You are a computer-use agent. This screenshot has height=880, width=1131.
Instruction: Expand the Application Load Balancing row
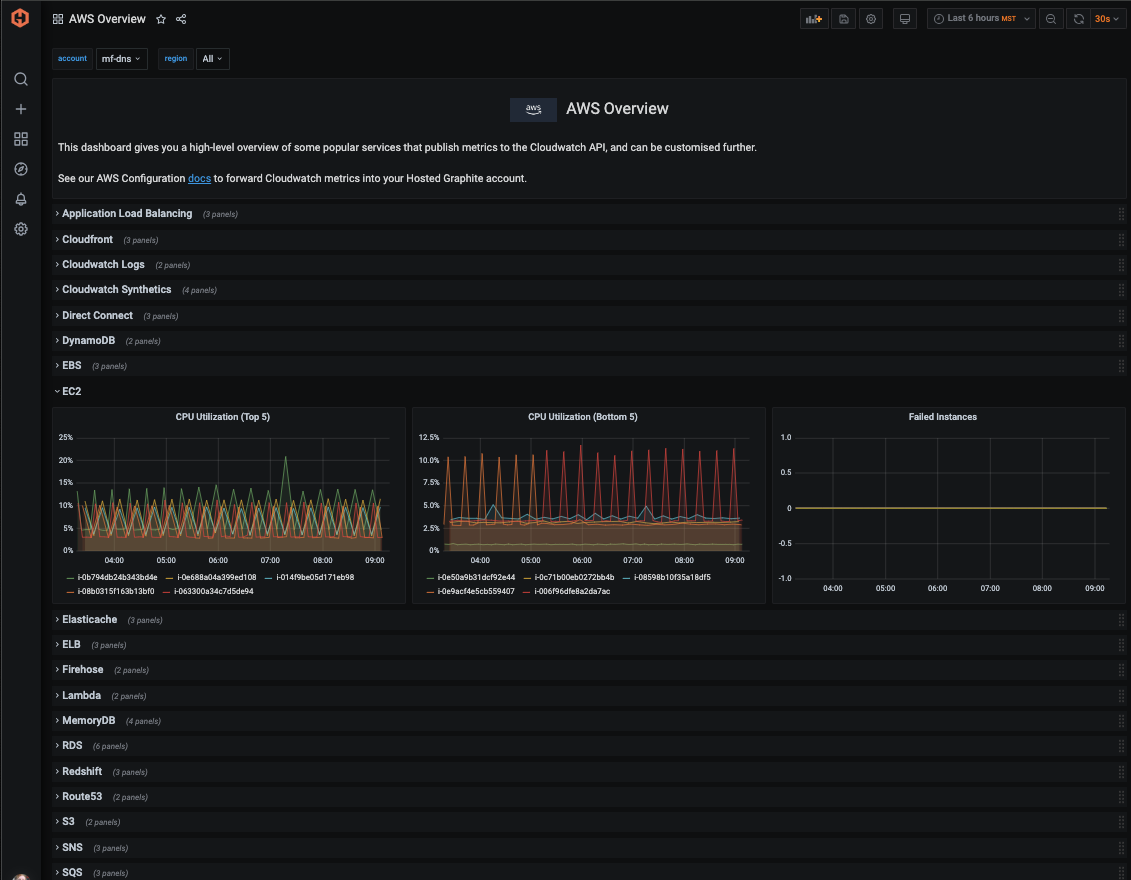(x=127, y=214)
